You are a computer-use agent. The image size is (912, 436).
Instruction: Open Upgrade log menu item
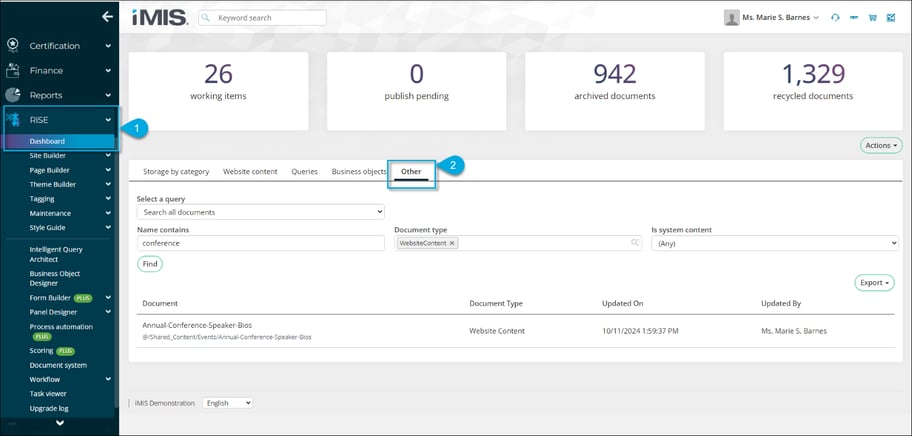coord(49,408)
